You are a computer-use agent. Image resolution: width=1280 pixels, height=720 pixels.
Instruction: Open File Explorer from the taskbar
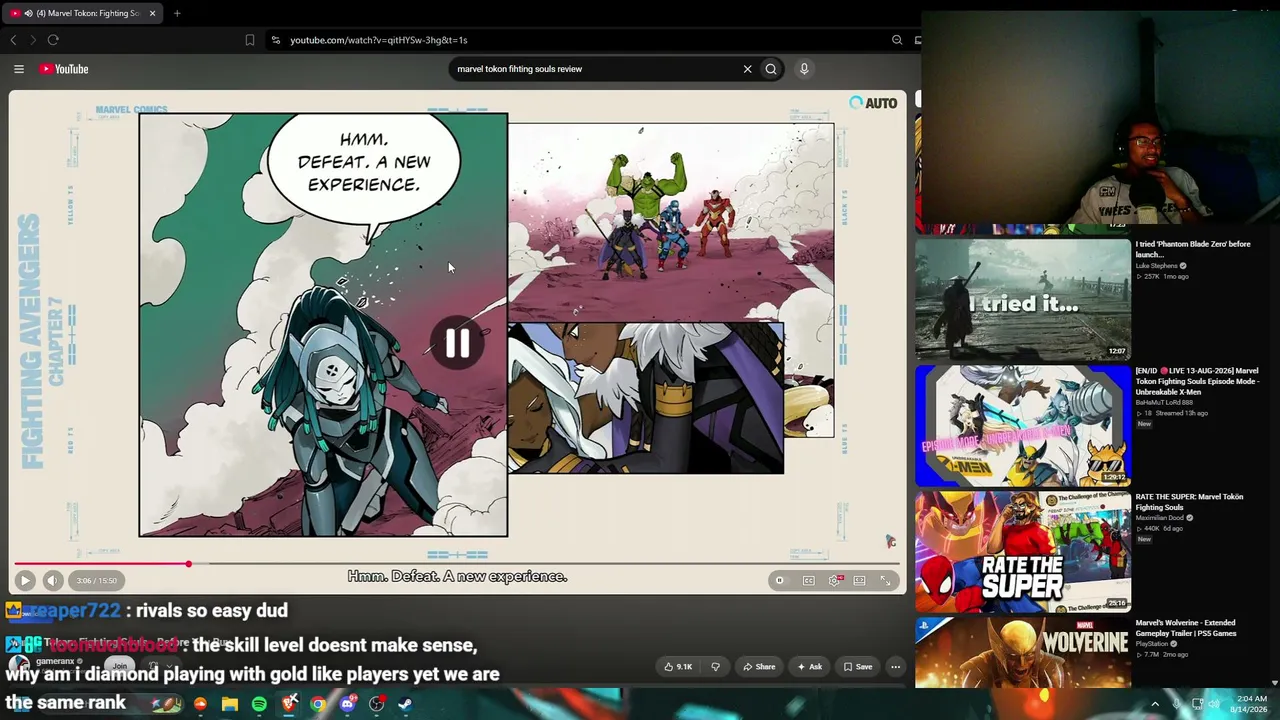[x=230, y=704]
